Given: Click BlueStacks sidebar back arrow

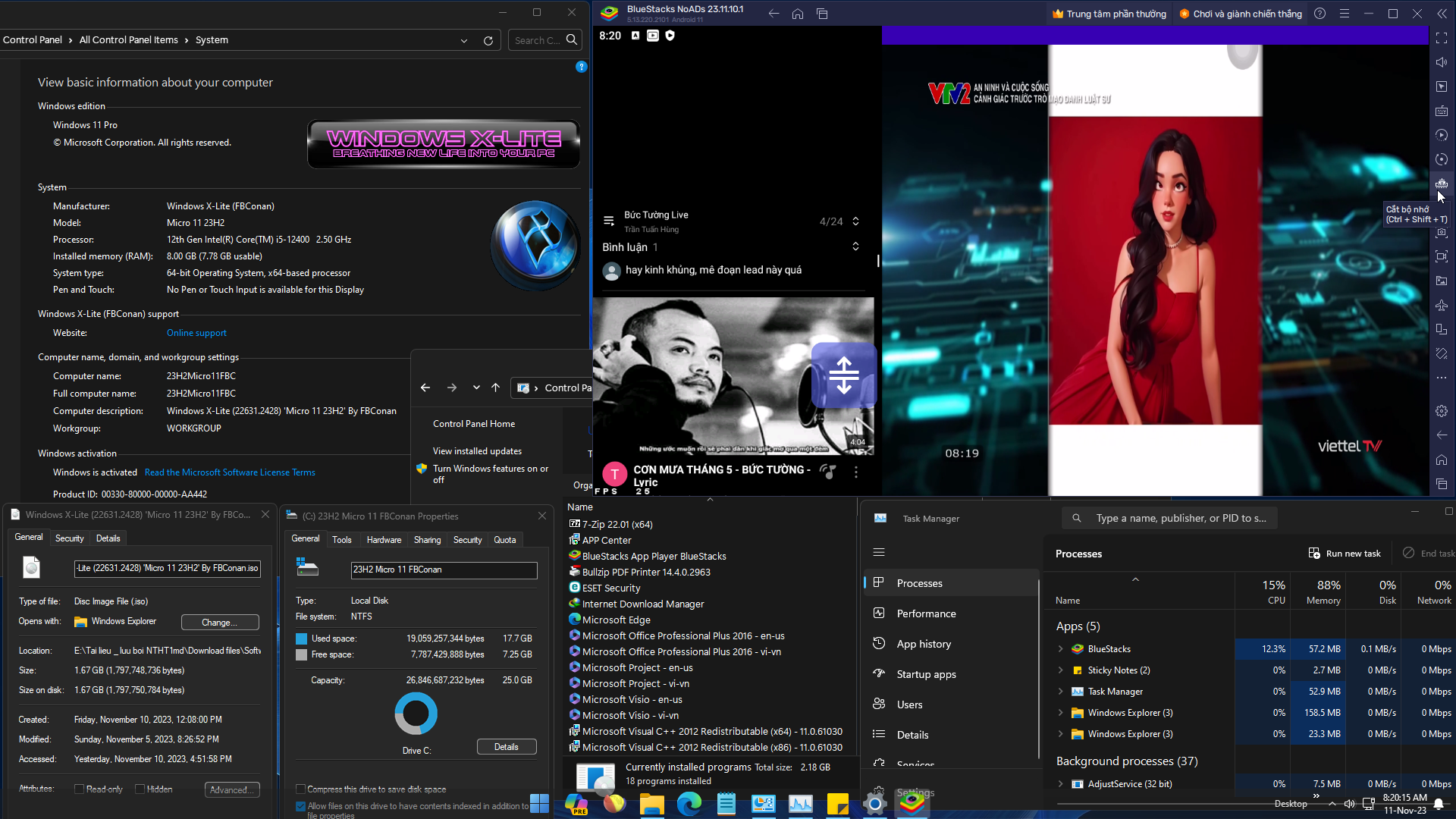Looking at the screenshot, I should pyautogui.click(x=1442, y=435).
